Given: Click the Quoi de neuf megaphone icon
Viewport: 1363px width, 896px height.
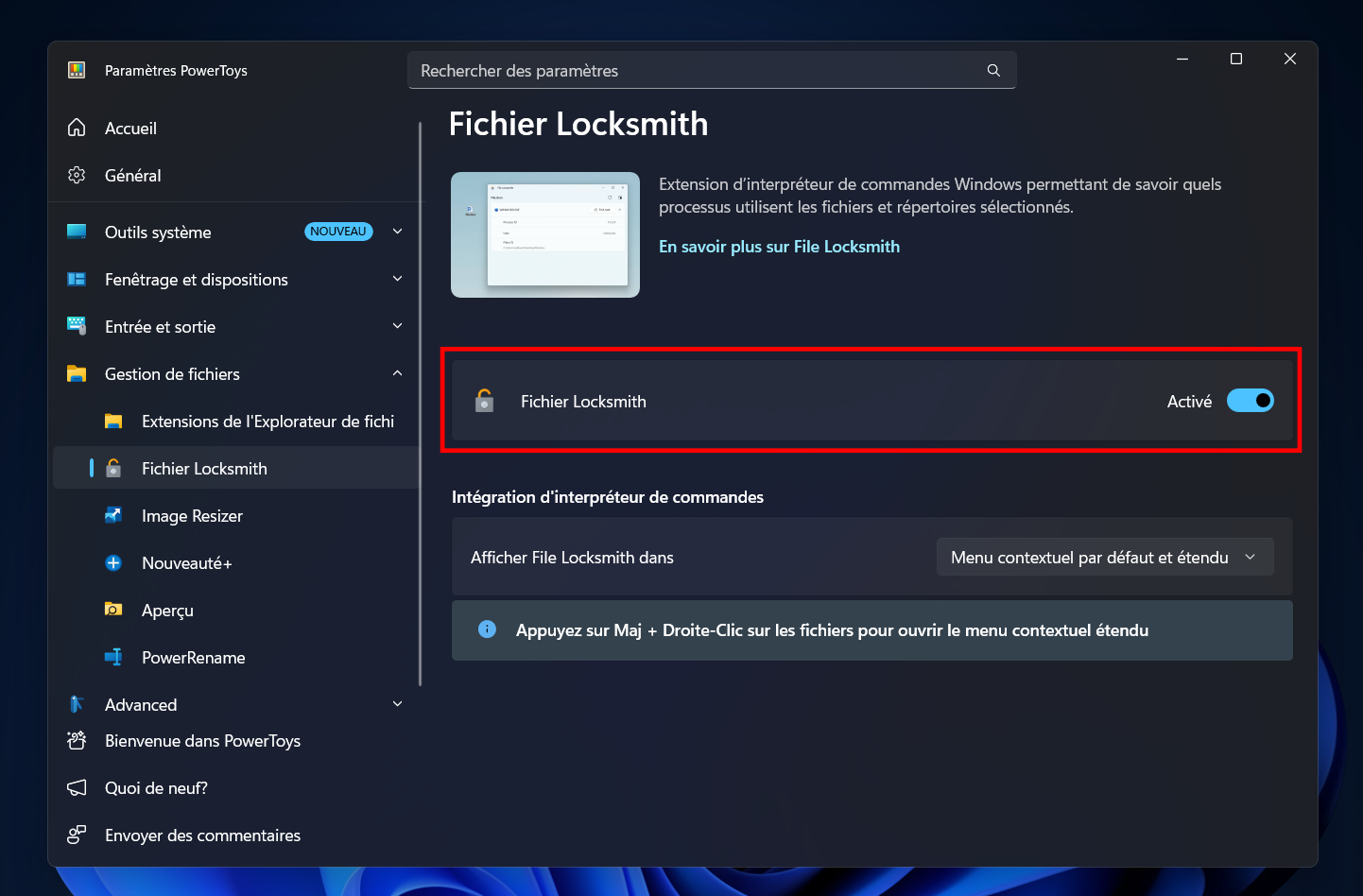Looking at the screenshot, I should pos(77,787).
